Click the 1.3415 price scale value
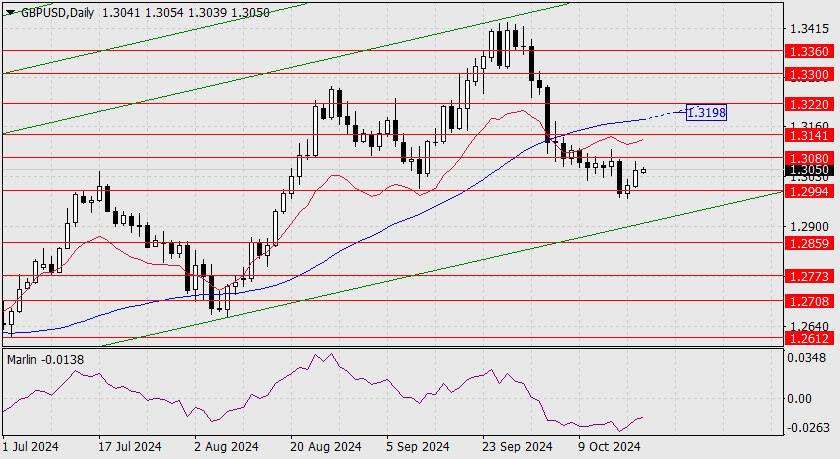840x459 pixels. coord(809,28)
